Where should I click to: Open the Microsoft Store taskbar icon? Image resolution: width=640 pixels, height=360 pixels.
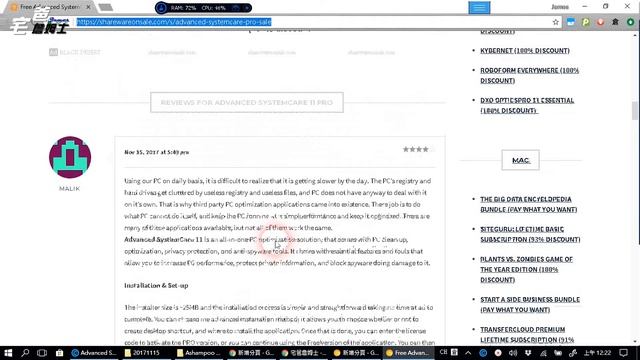click(x=60, y=353)
